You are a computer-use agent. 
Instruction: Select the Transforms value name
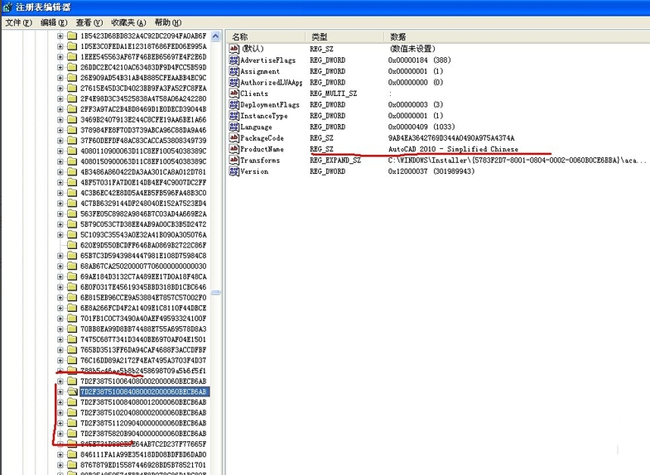[260, 160]
